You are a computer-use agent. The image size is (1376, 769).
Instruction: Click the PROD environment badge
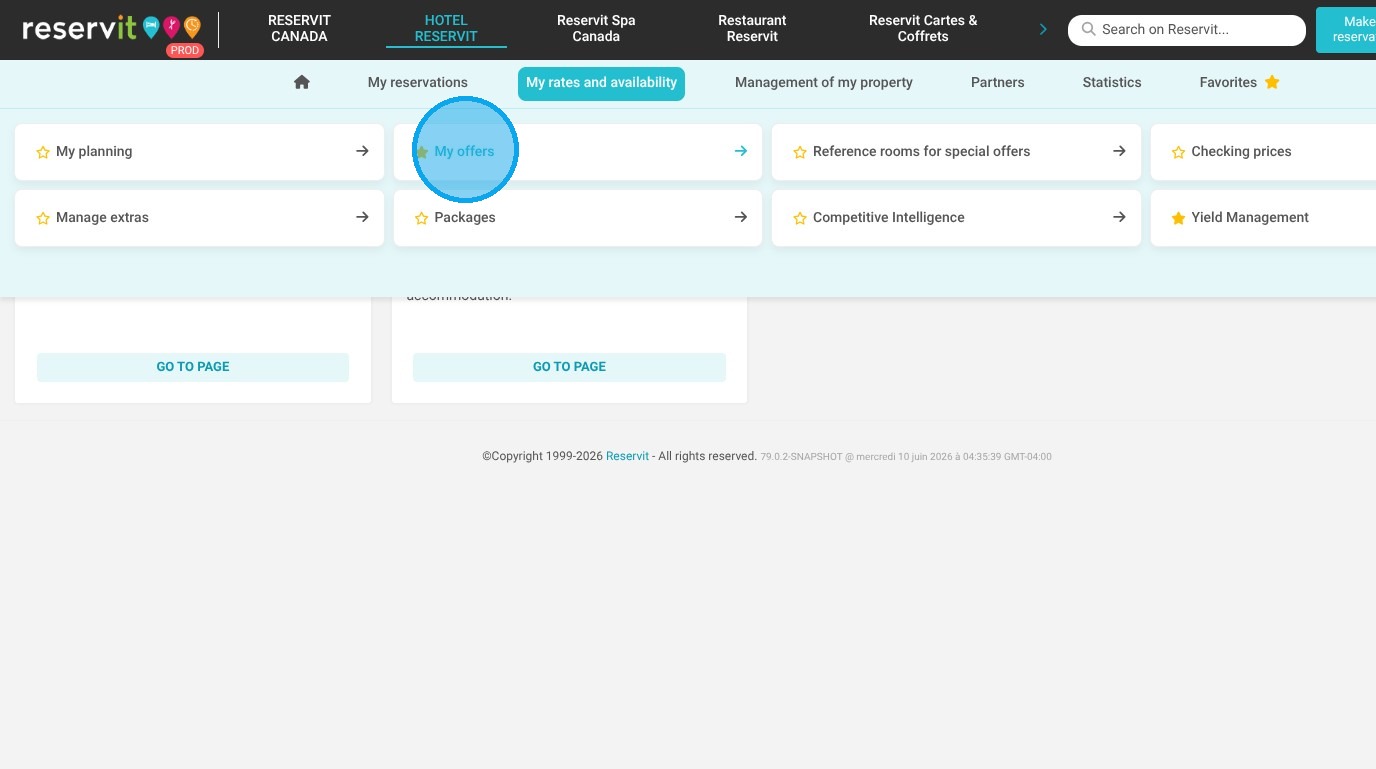tap(185, 50)
